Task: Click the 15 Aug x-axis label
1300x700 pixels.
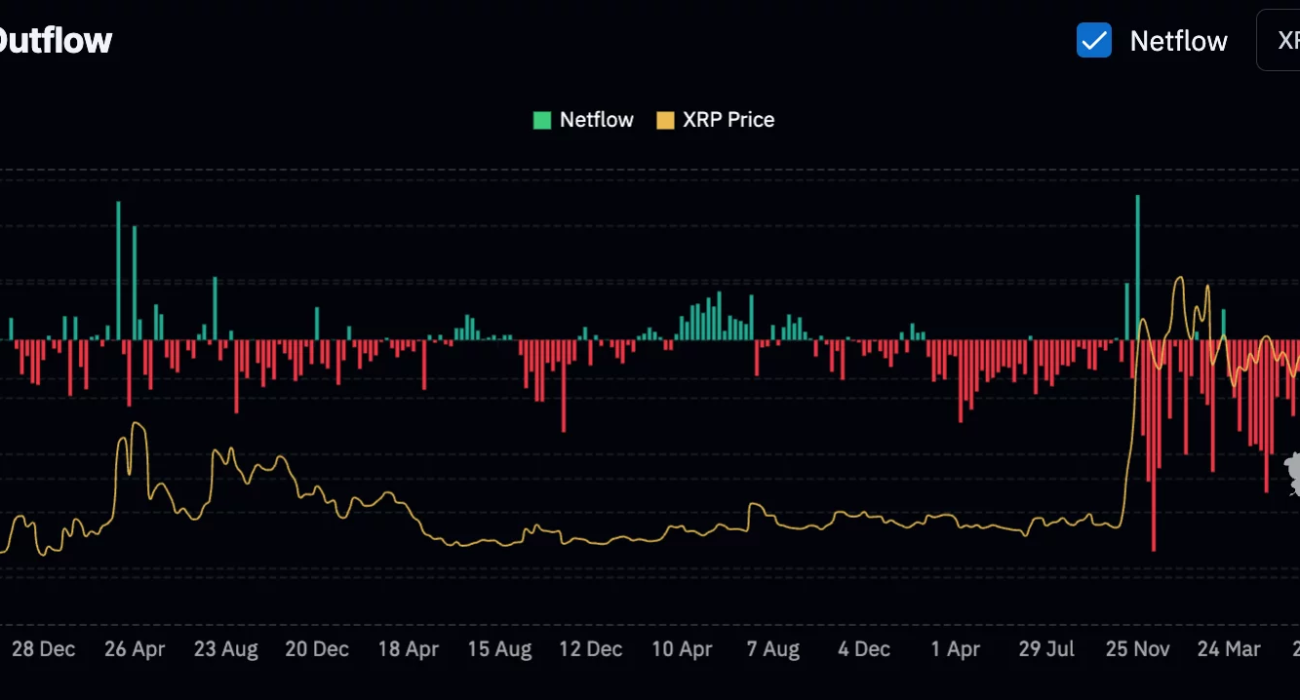Action: point(499,649)
